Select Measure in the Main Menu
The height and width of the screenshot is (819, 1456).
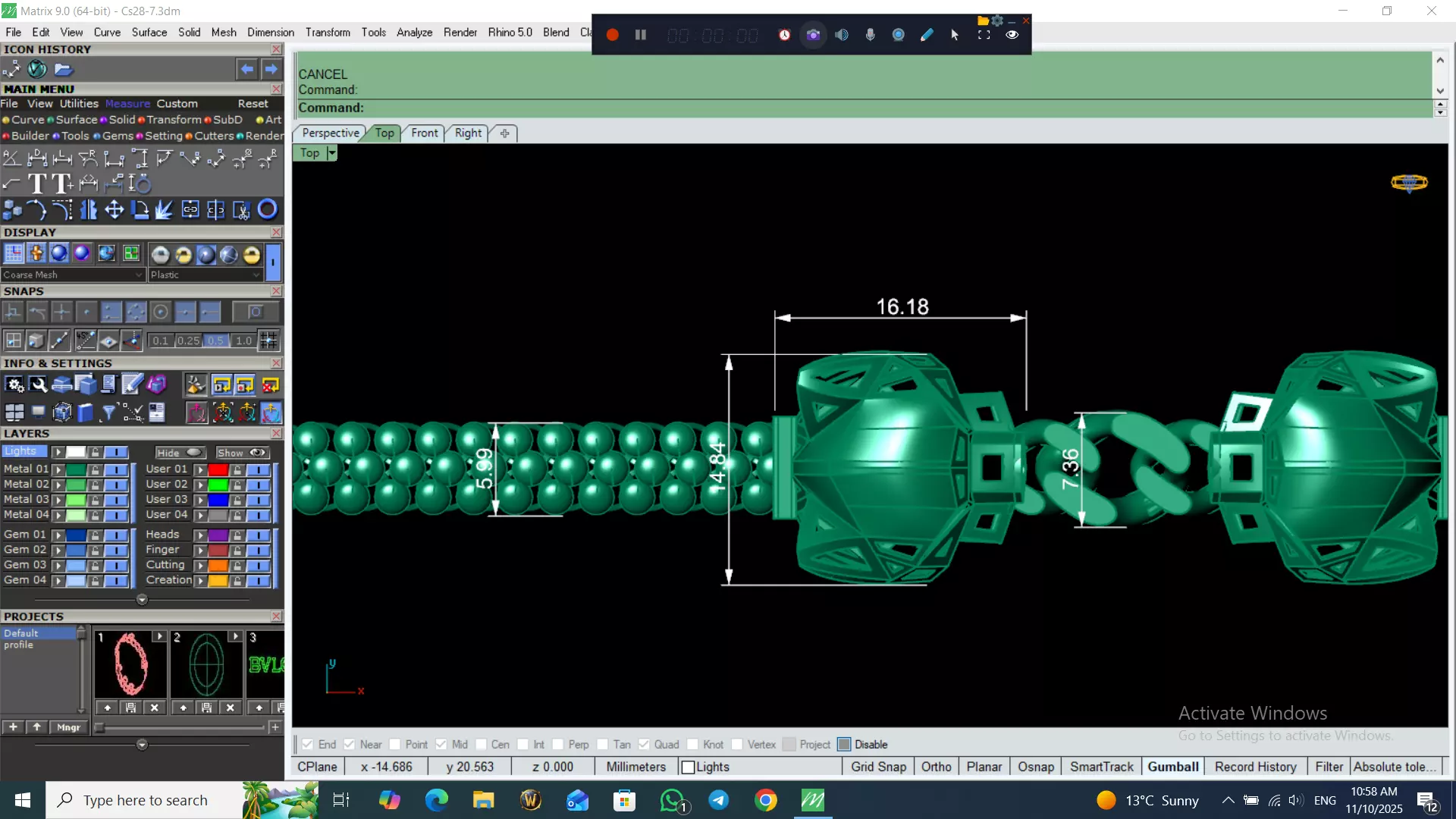[127, 103]
